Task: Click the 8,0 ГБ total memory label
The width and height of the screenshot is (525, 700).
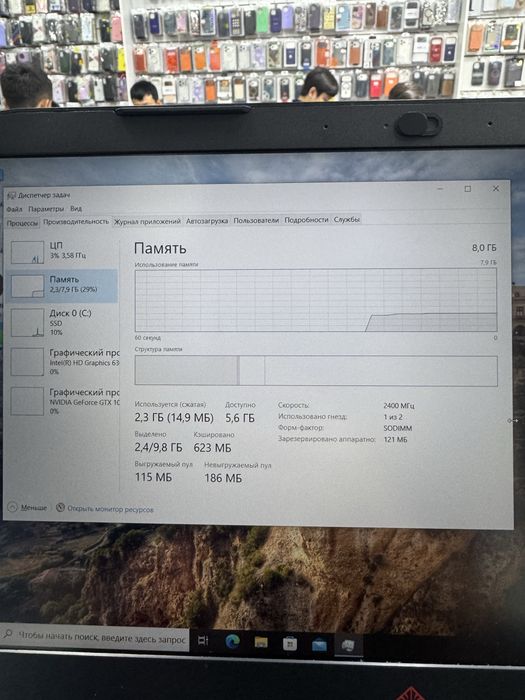Action: click(x=484, y=247)
